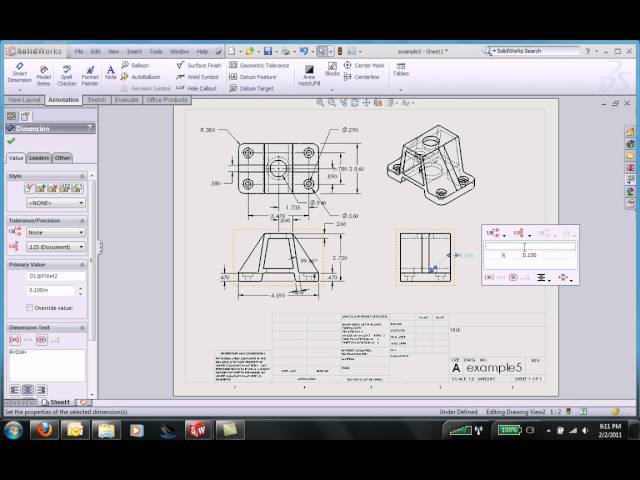Viewport: 640px width, 480px height.
Task: Left-justify dimension text
Action: pyautogui.click(x=15, y=390)
